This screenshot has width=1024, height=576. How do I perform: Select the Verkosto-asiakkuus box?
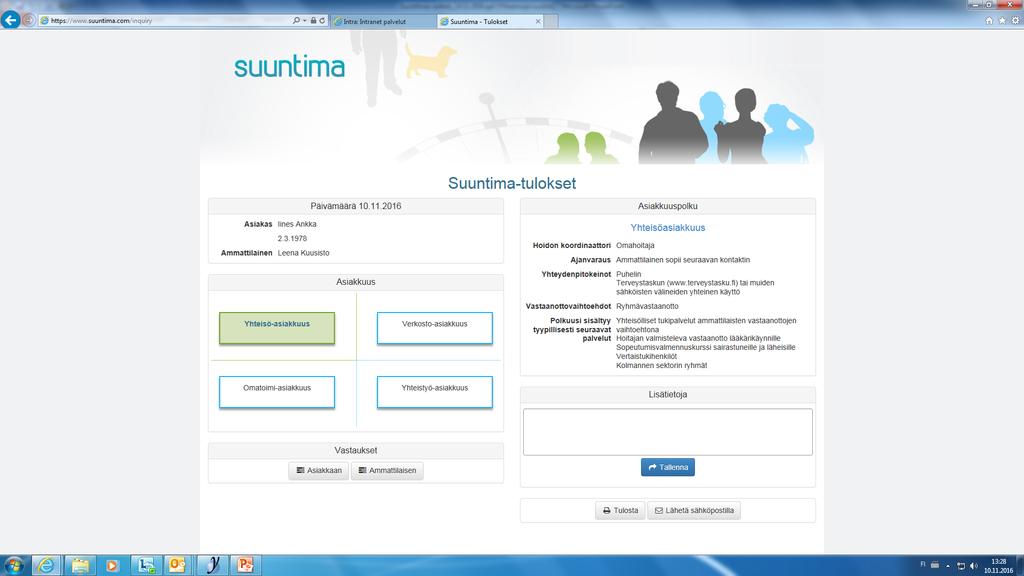pos(434,328)
